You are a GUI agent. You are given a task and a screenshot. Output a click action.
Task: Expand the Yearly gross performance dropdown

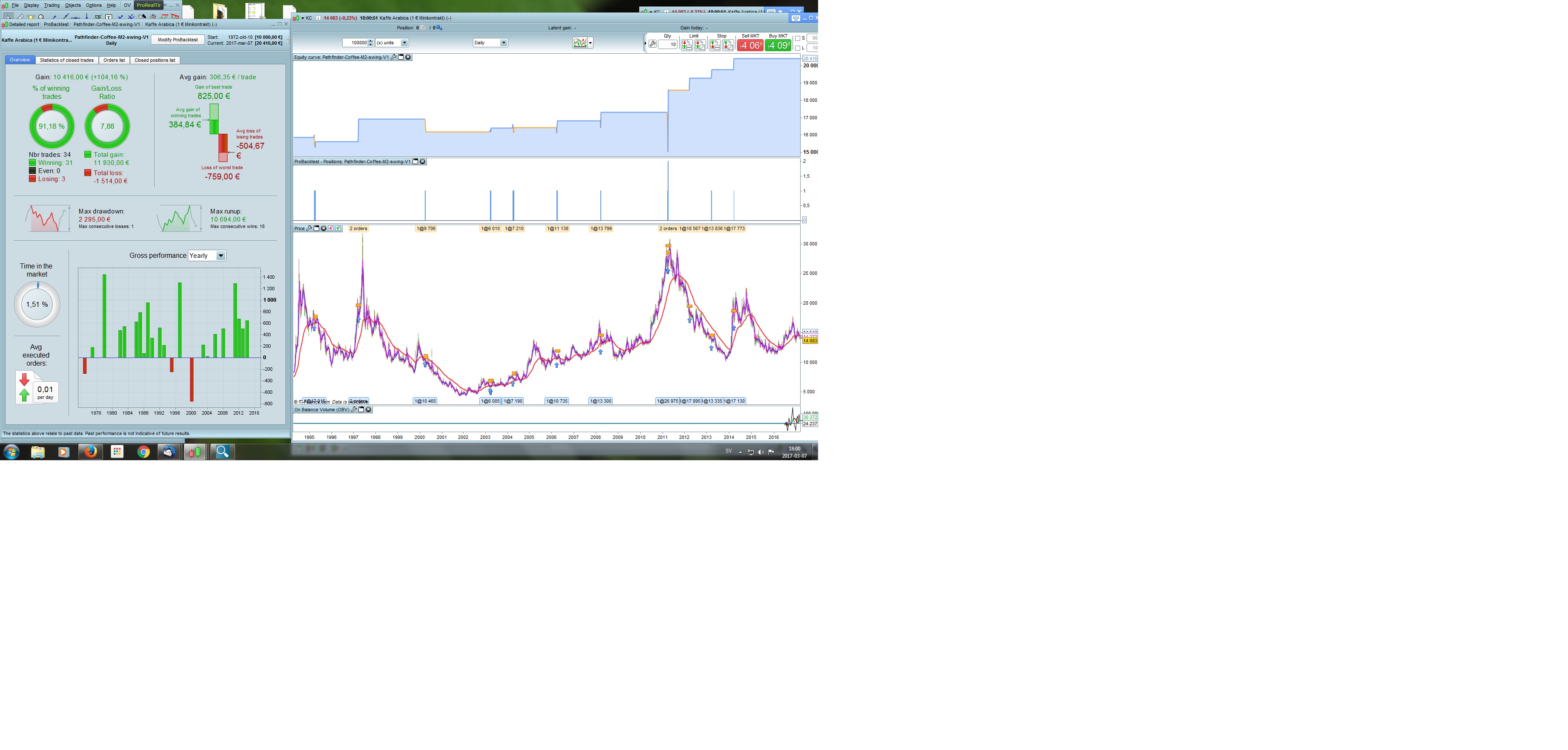point(220,256)
